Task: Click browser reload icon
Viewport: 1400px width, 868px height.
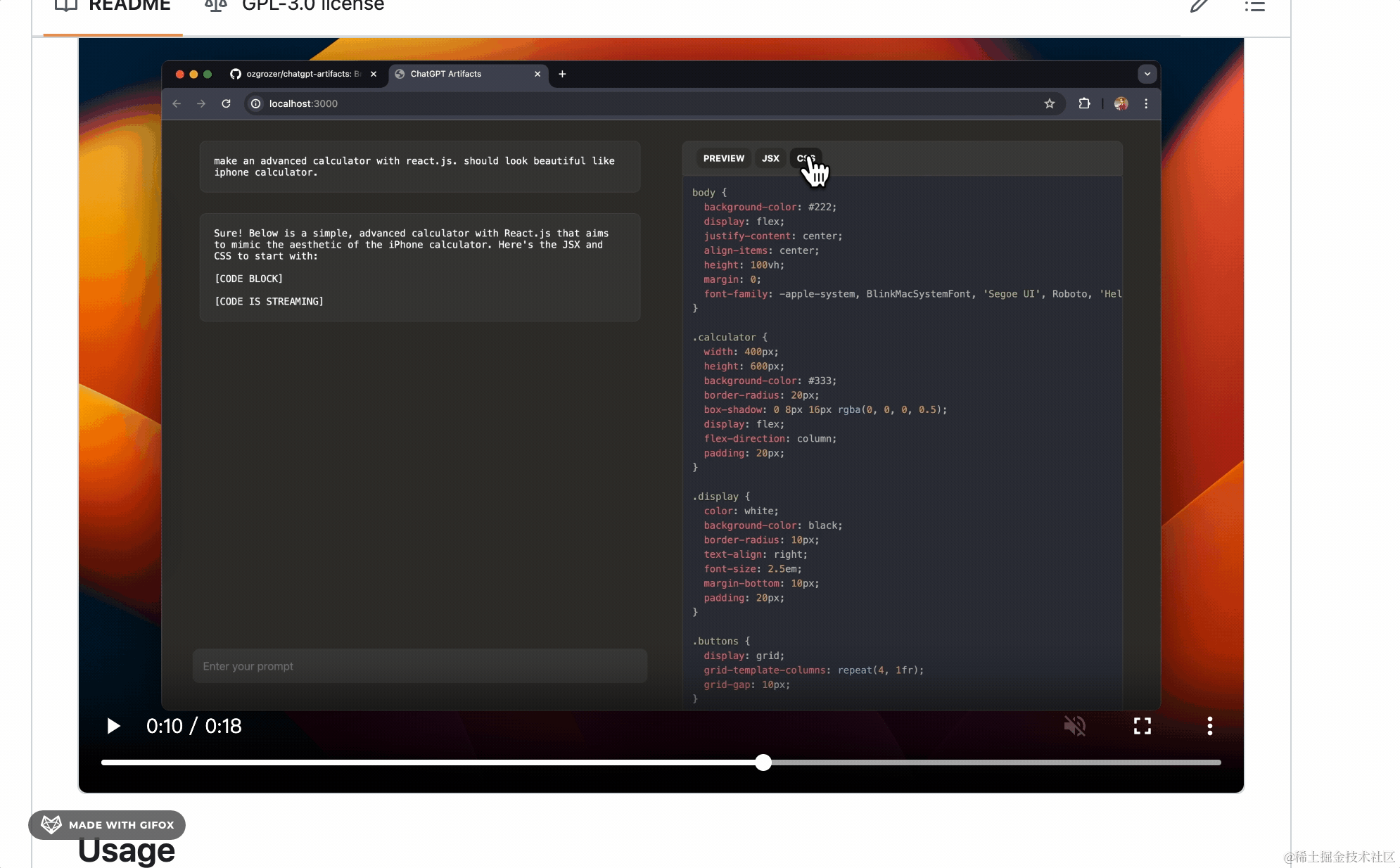Action: [x=226, y=103]
